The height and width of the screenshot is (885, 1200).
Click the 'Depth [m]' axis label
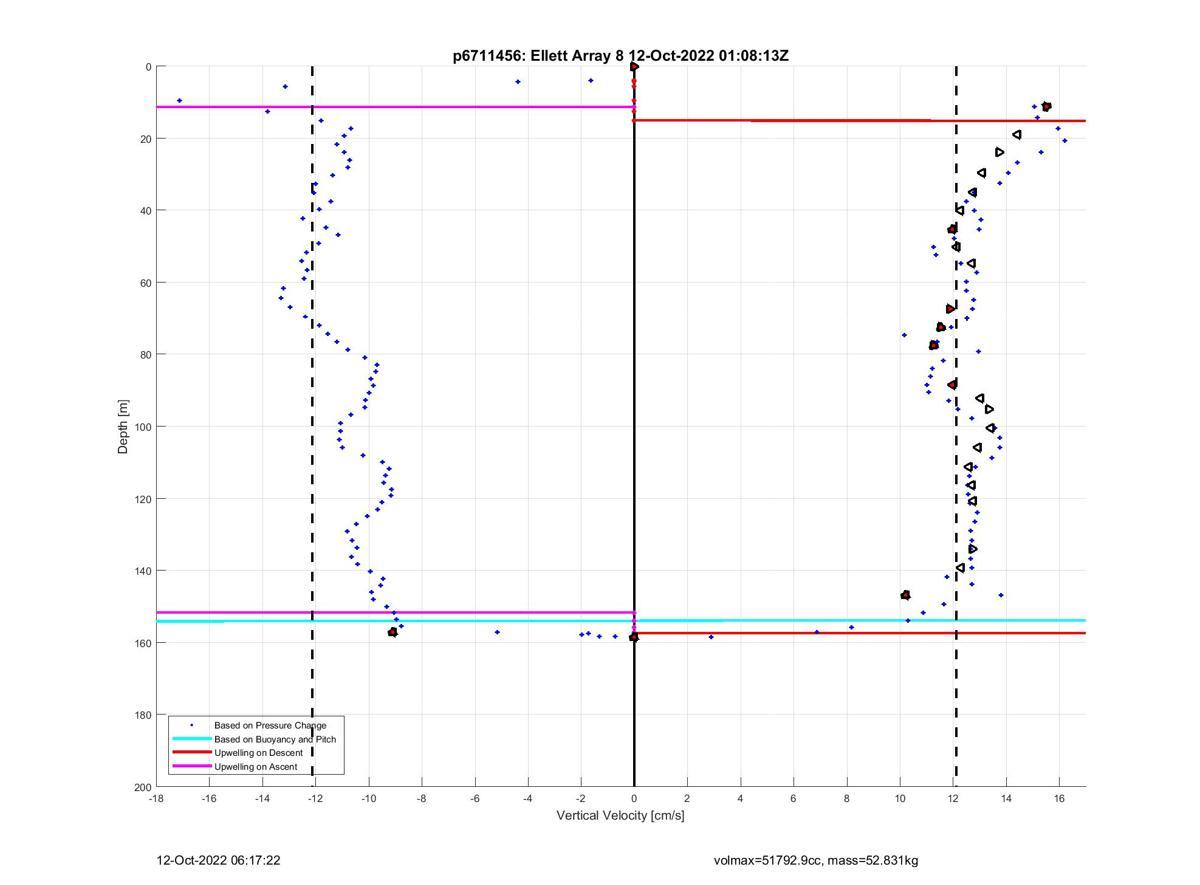click(x=124, y=427)
